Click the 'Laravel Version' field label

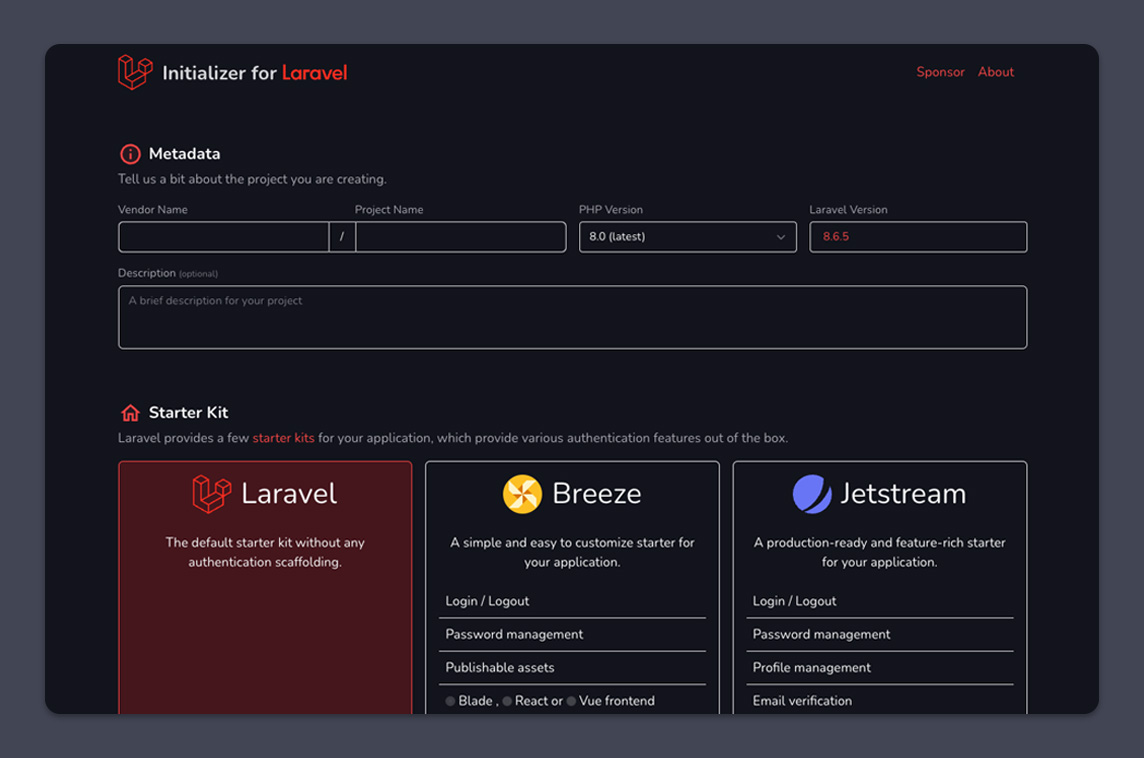click(849, 209)
